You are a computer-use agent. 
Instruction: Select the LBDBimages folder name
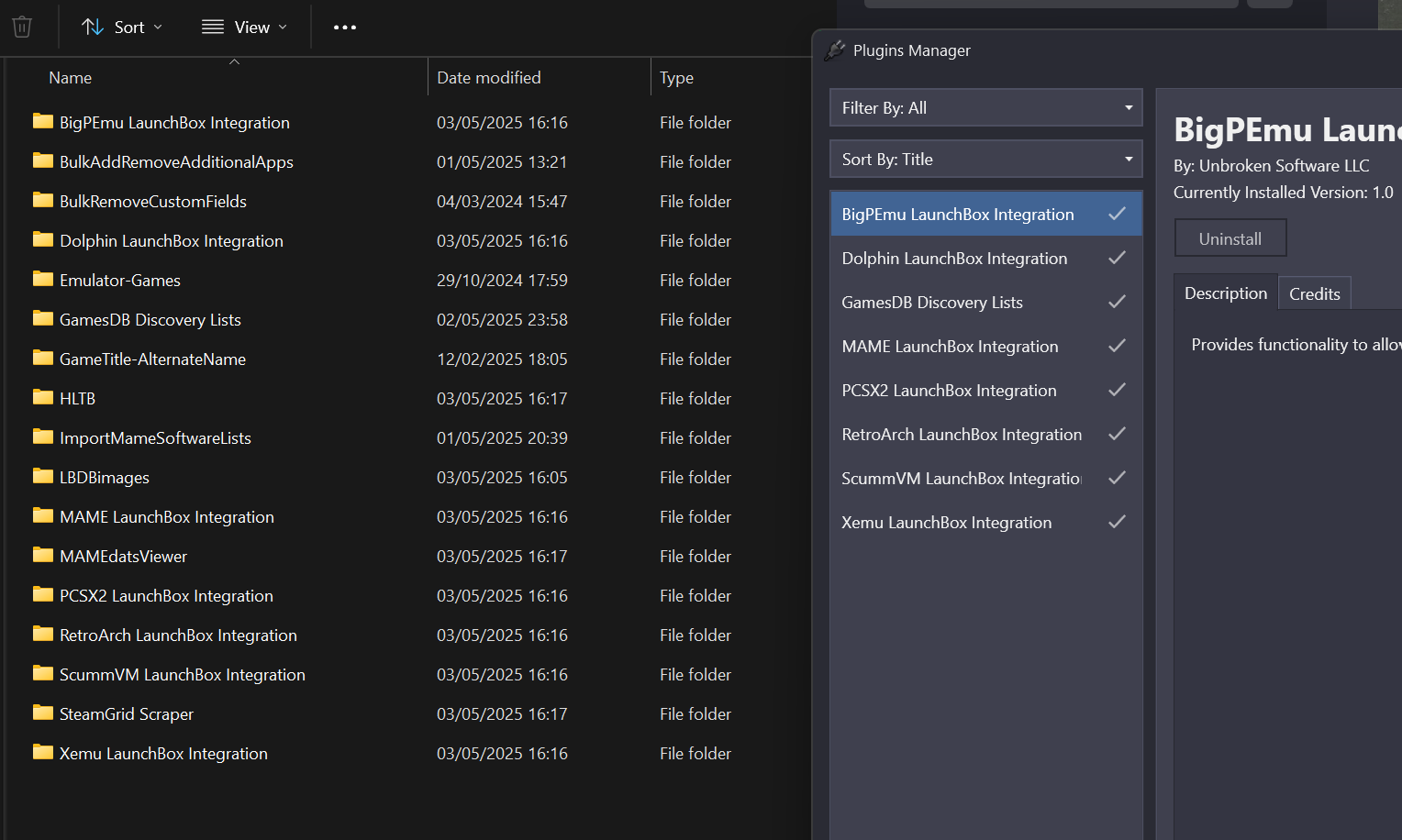tap(105, 478)
